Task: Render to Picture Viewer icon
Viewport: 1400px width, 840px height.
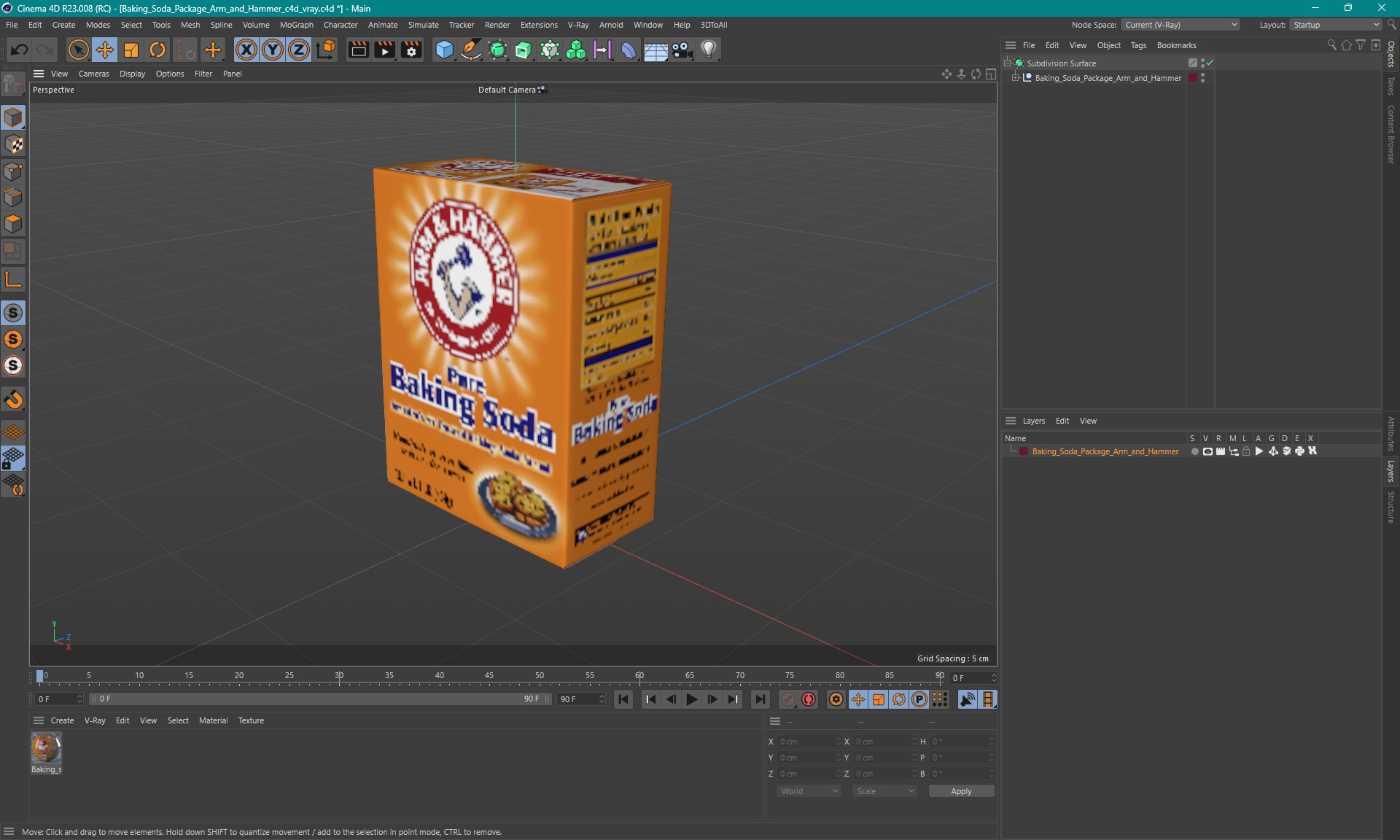Action: 384,50
